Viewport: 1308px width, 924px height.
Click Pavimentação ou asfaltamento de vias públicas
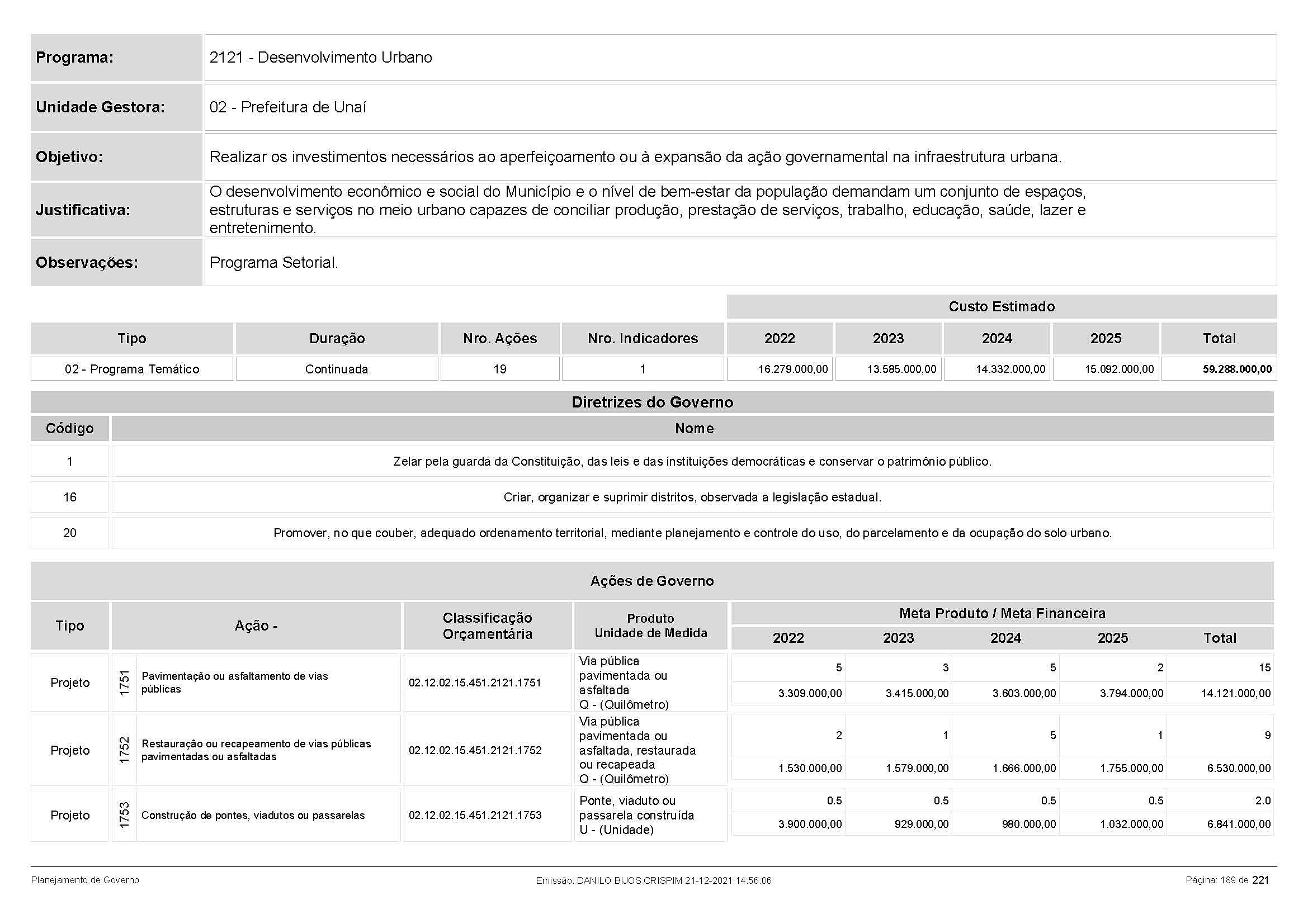pyautogui.click(x=234, y=683)
